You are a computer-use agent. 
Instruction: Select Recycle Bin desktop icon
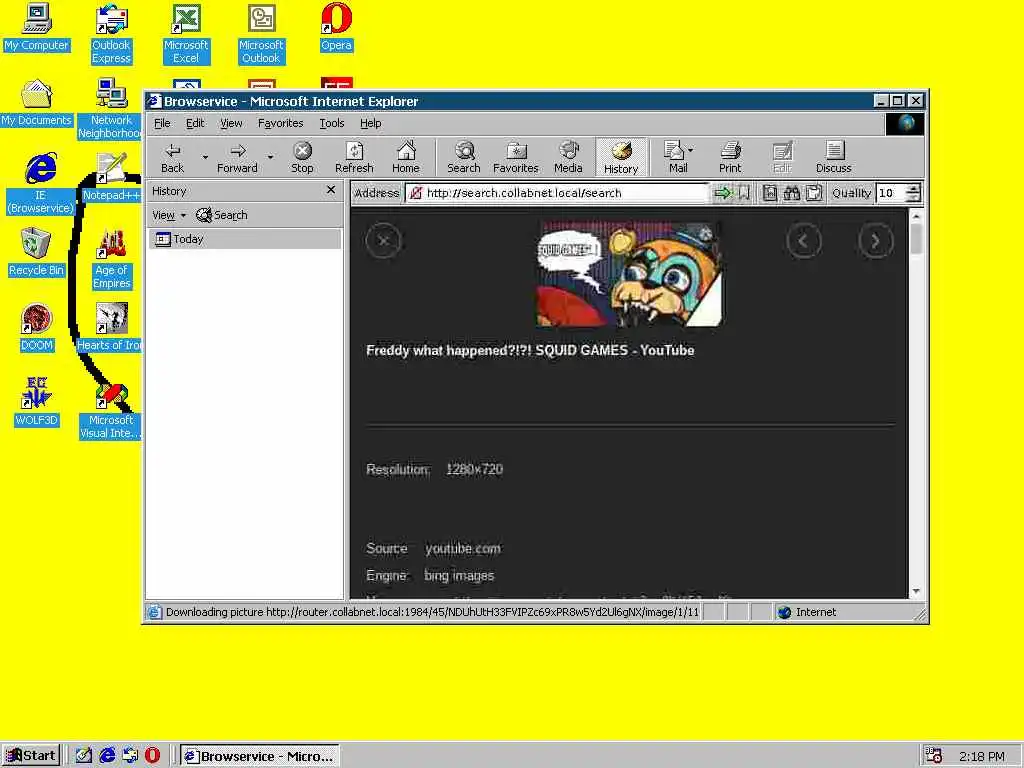[37, 253]
